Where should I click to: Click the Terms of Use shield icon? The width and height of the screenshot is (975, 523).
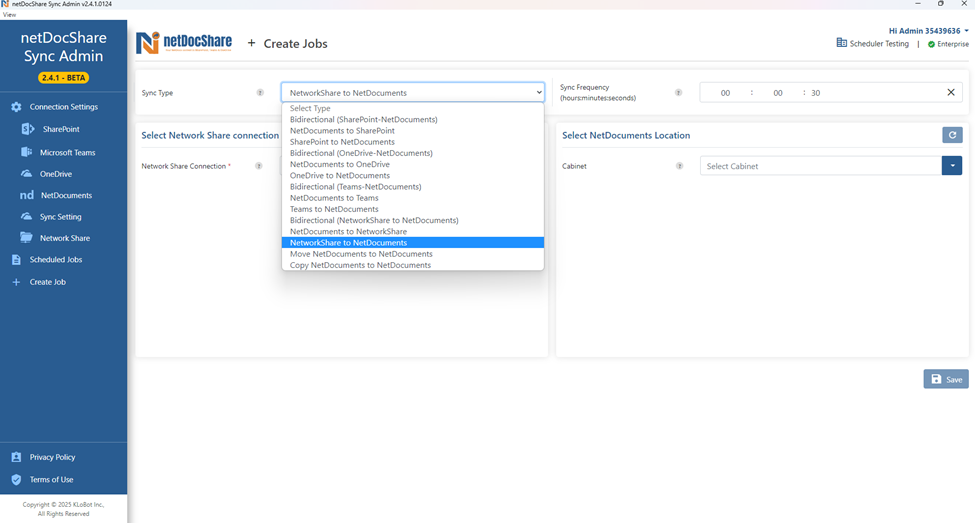point(16,479)
